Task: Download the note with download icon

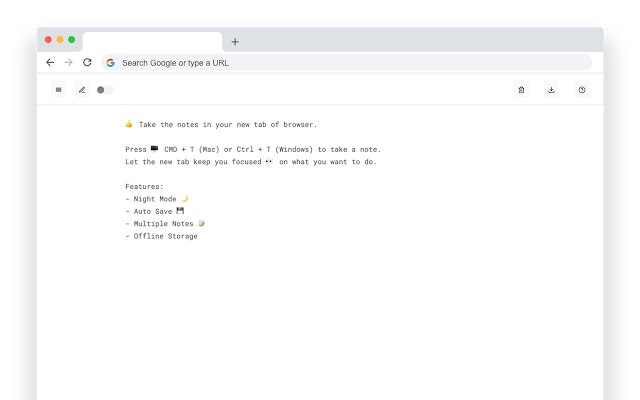Action: tap(551, 90)
